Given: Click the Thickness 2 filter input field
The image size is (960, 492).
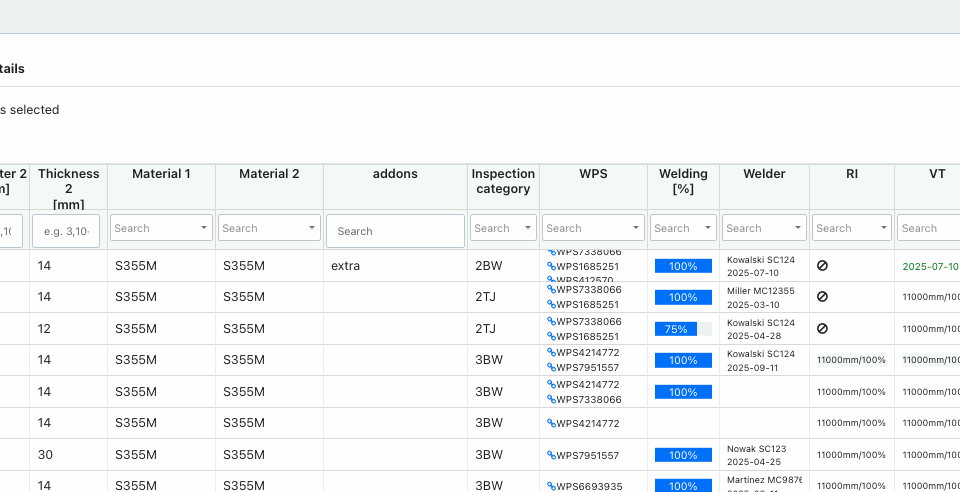Looking at the screenshot, I should coord(66,231).
